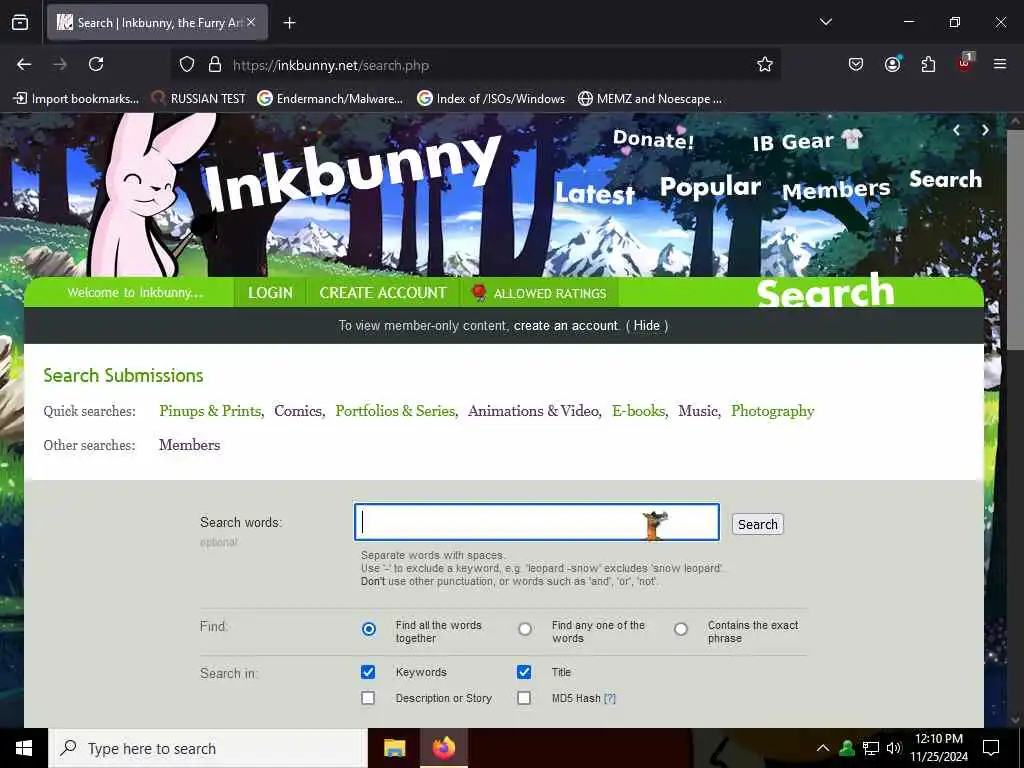1024x768 pixels.
Task: Enable Description or Story checkbox
Action: (x=368, y=698)
